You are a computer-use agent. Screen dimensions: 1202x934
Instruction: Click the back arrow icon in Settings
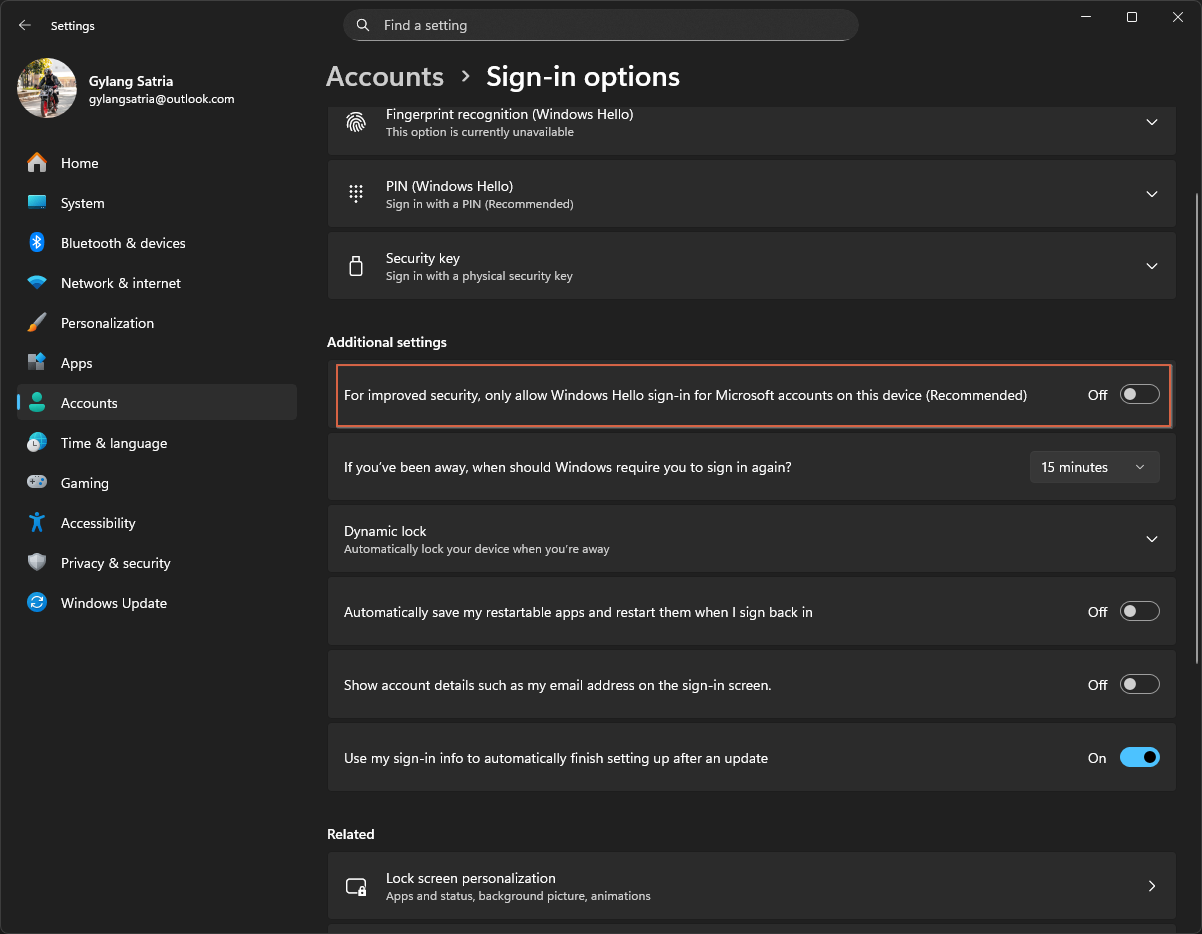pos(25,25)
